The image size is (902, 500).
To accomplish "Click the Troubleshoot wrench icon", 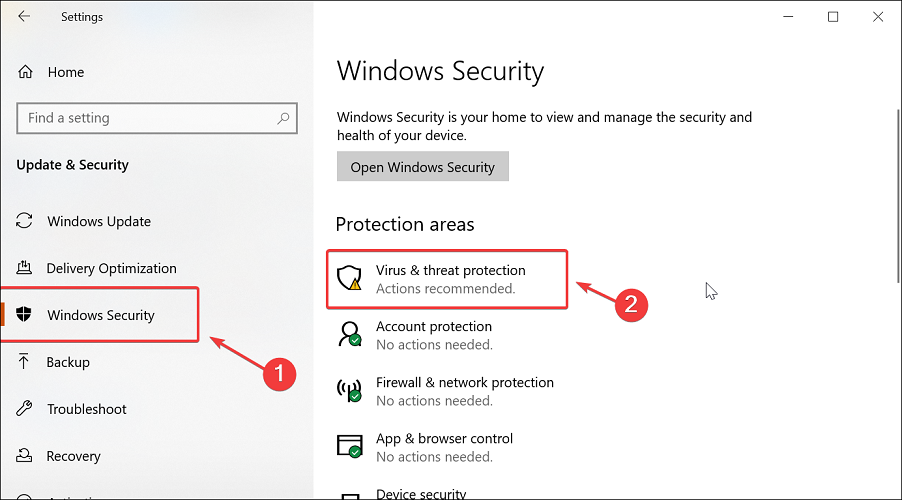I will (24, 409).
